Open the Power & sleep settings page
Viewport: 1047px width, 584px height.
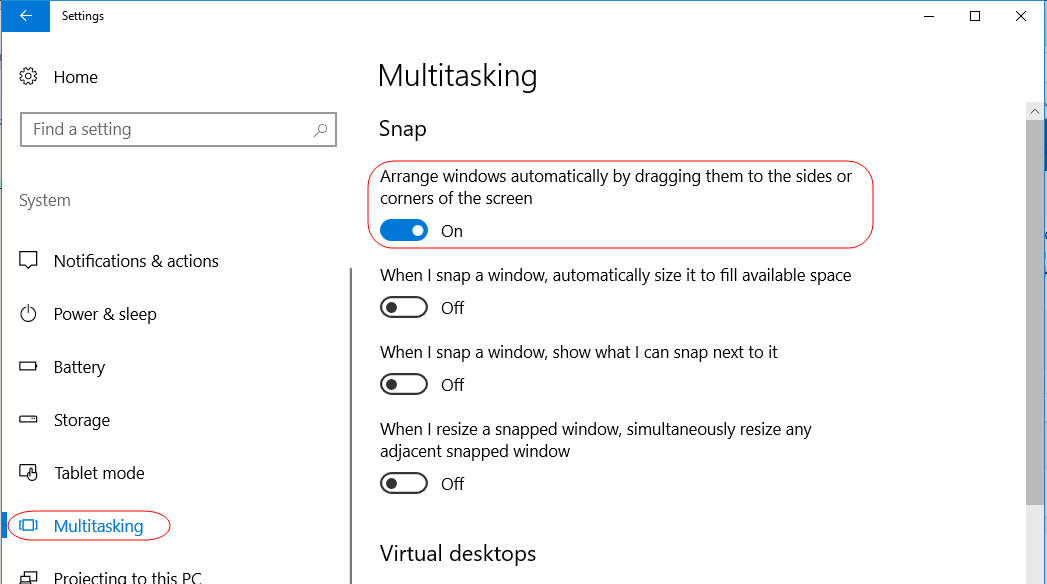tap(104, 313)
